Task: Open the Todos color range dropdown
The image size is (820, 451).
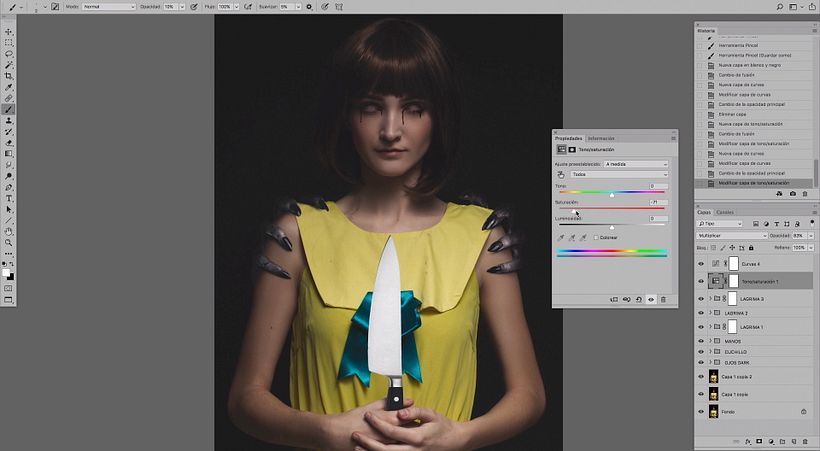Action: [x=619, y=174]
